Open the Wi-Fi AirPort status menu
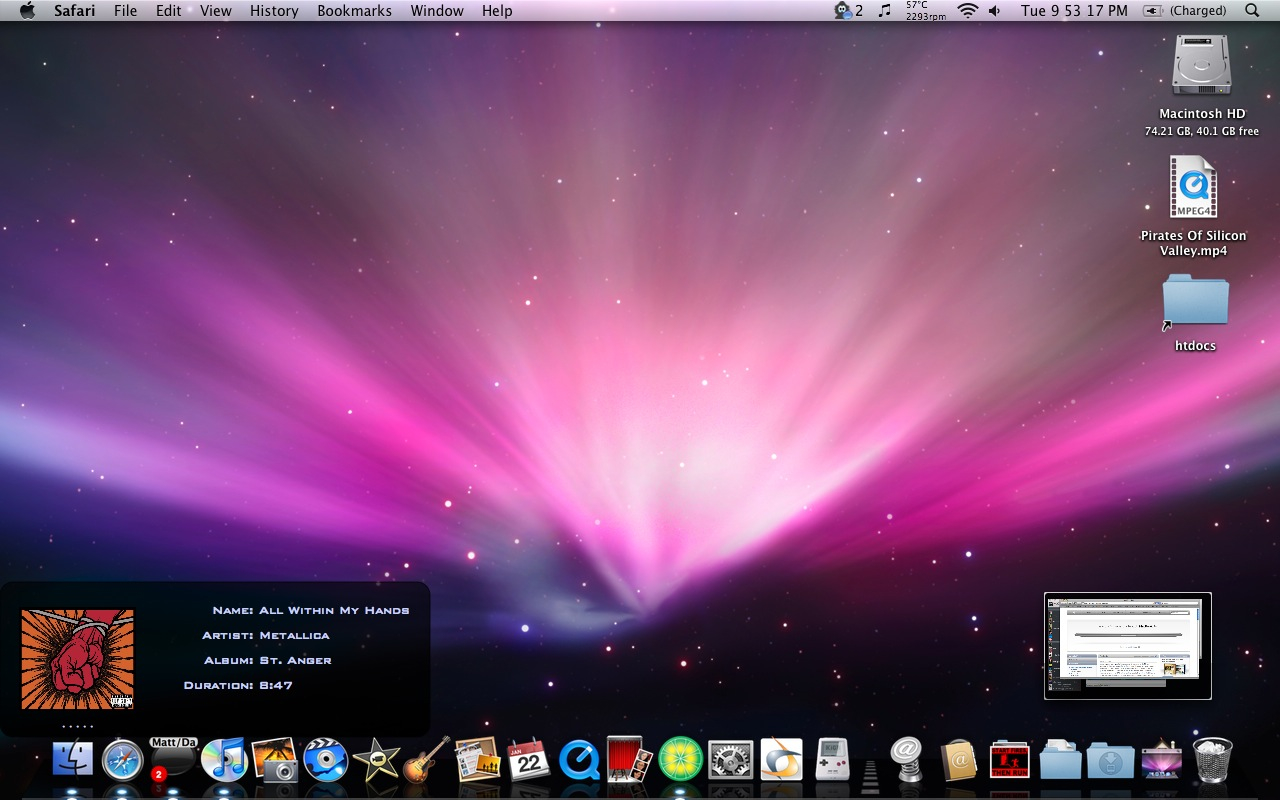1280x800 pixels. (967, 10)
